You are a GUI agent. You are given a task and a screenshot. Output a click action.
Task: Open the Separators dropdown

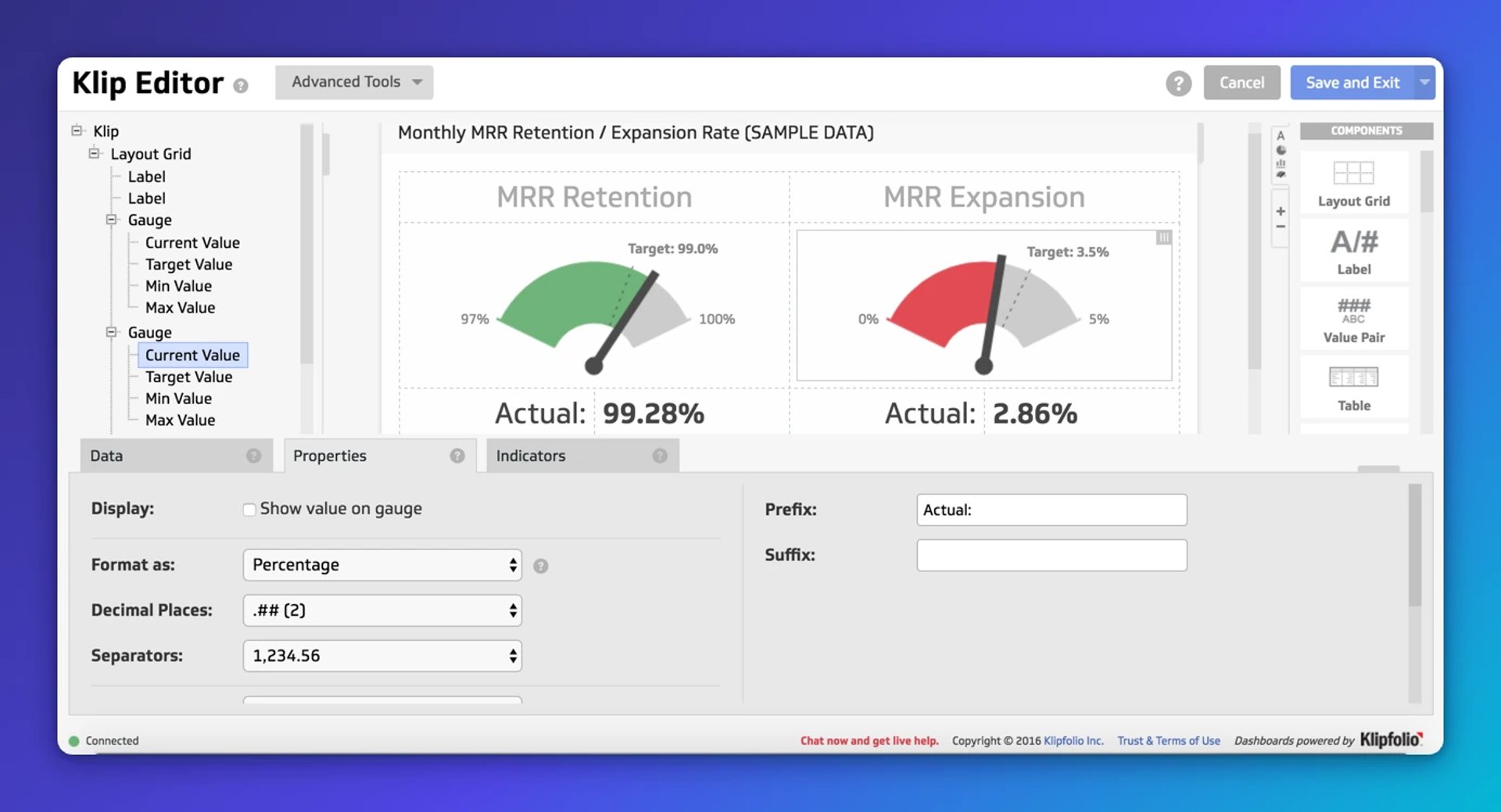(382, 656)
